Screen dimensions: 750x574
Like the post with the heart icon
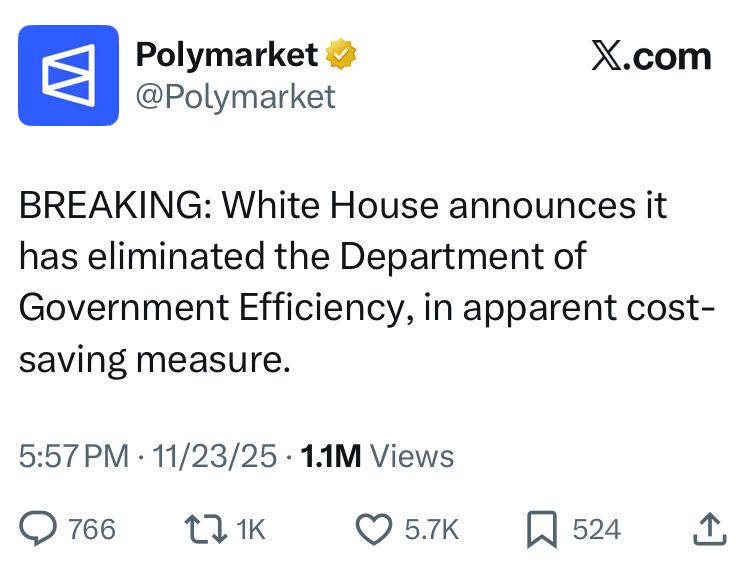(x=375, y=528)
